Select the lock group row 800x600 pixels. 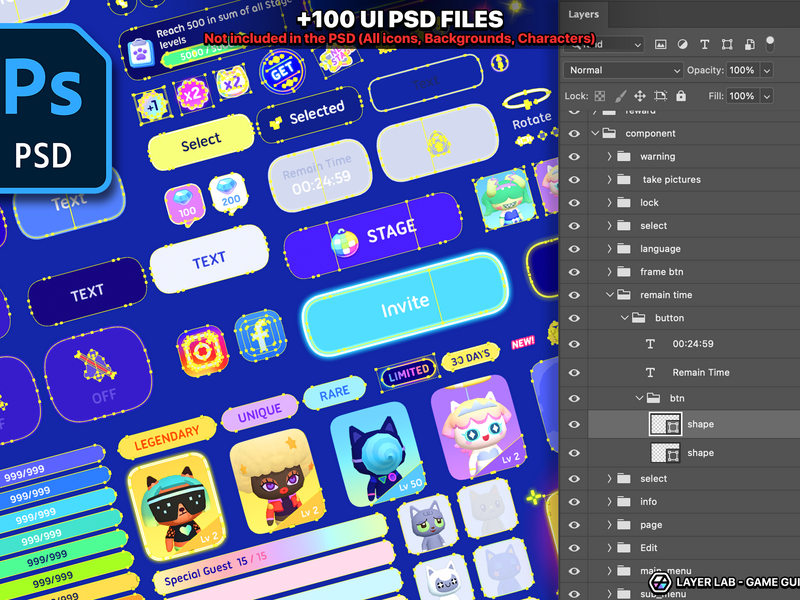point(680,203)
